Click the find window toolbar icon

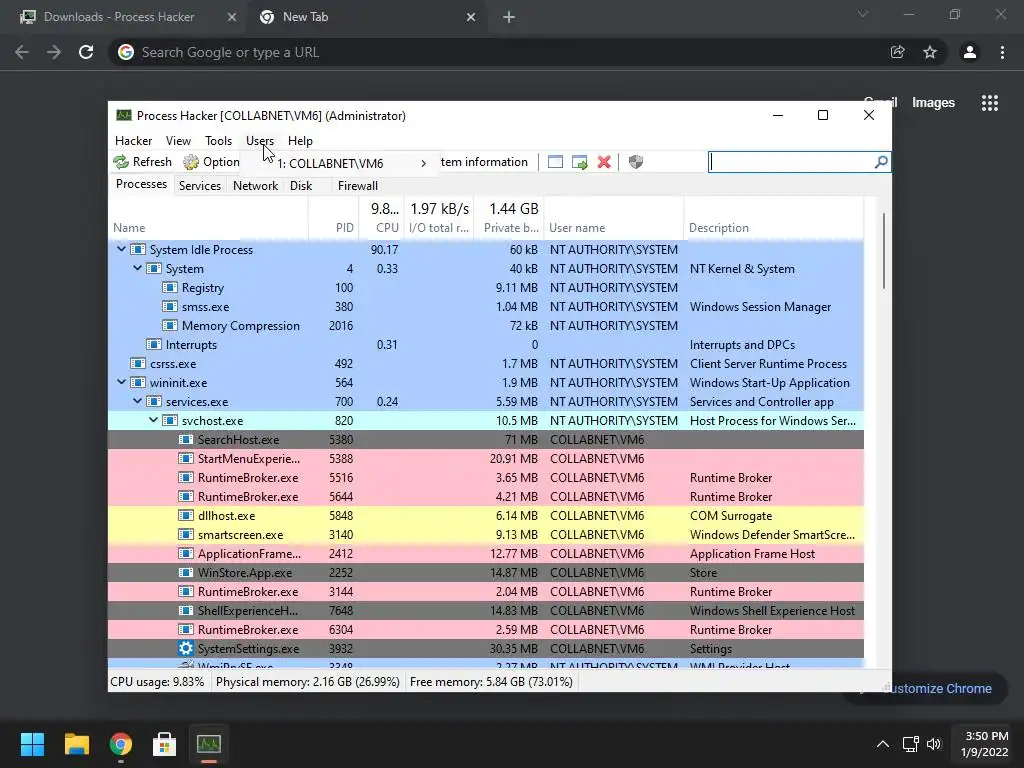(555, 162)
